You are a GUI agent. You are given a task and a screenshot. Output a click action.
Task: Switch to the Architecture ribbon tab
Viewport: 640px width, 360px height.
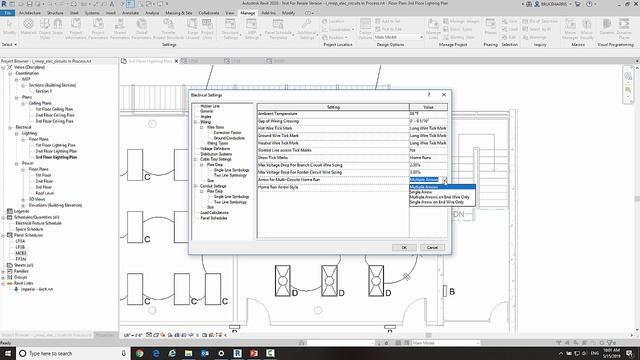(30, 13)
